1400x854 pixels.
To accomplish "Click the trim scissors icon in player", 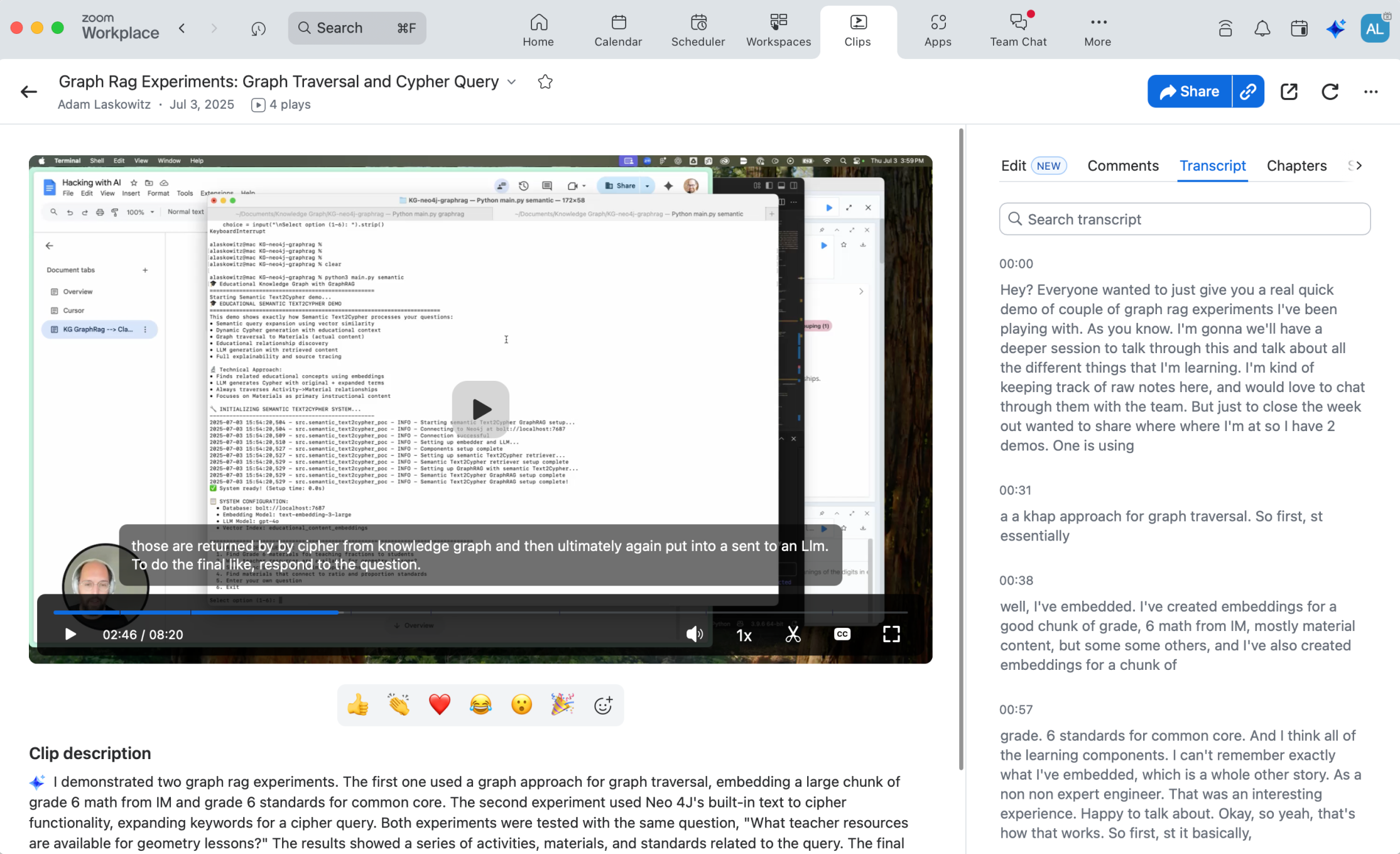I will click(793, 634).
